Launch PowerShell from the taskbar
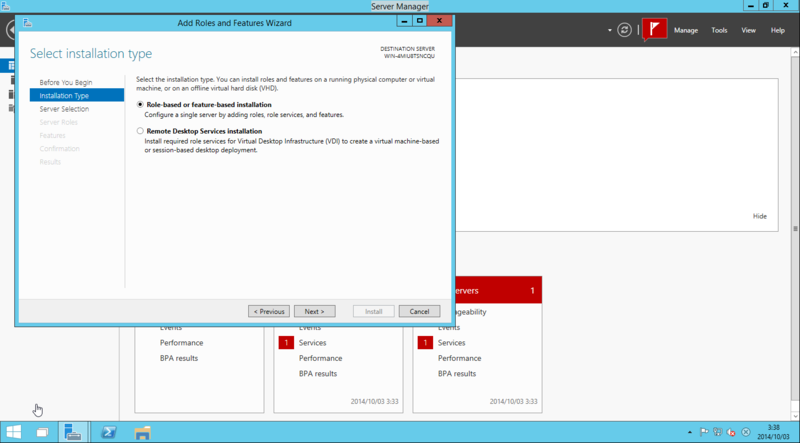800x443 pixels. click(108, 432)
